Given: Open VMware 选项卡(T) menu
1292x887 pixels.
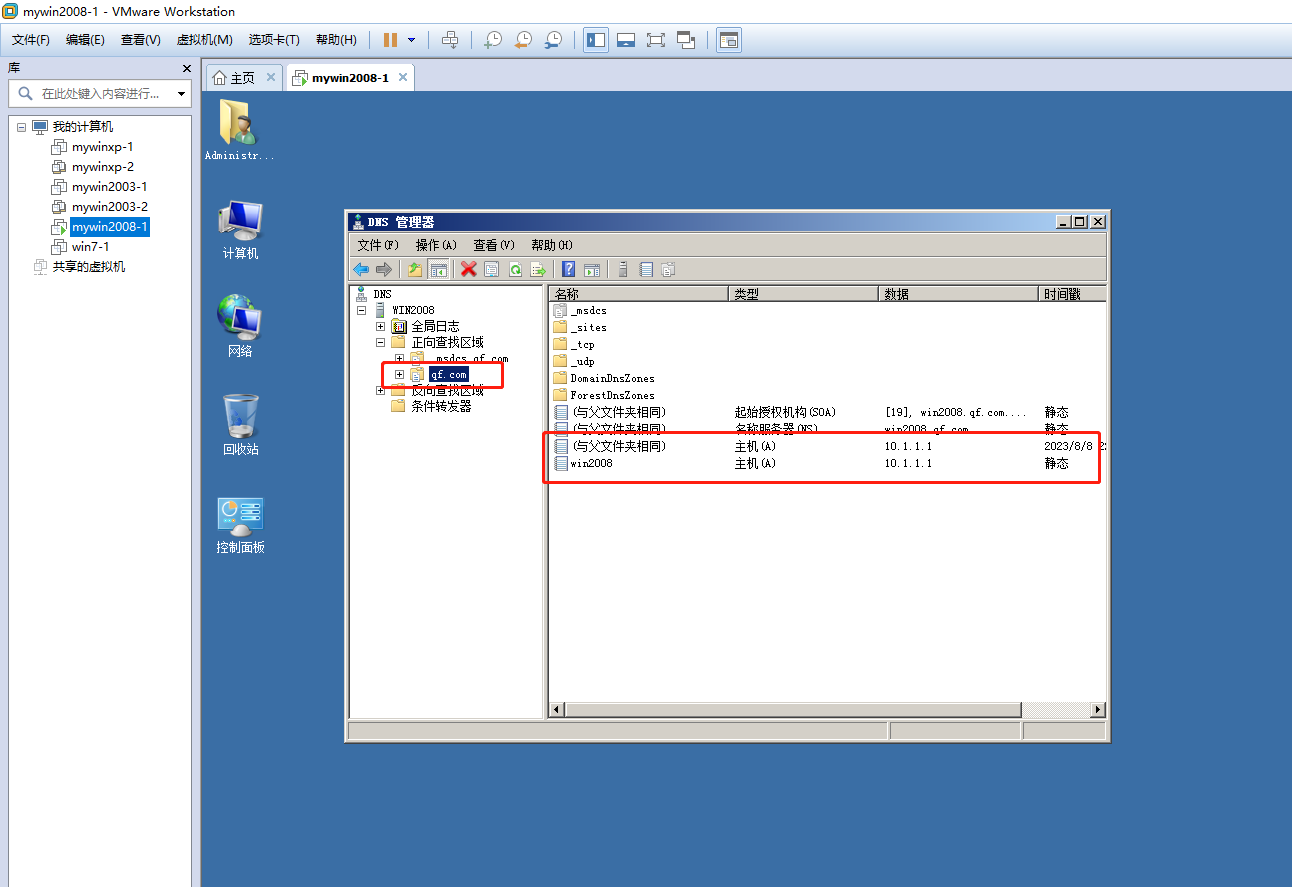Looking at the screenshot, I should [x=274, y=40].
